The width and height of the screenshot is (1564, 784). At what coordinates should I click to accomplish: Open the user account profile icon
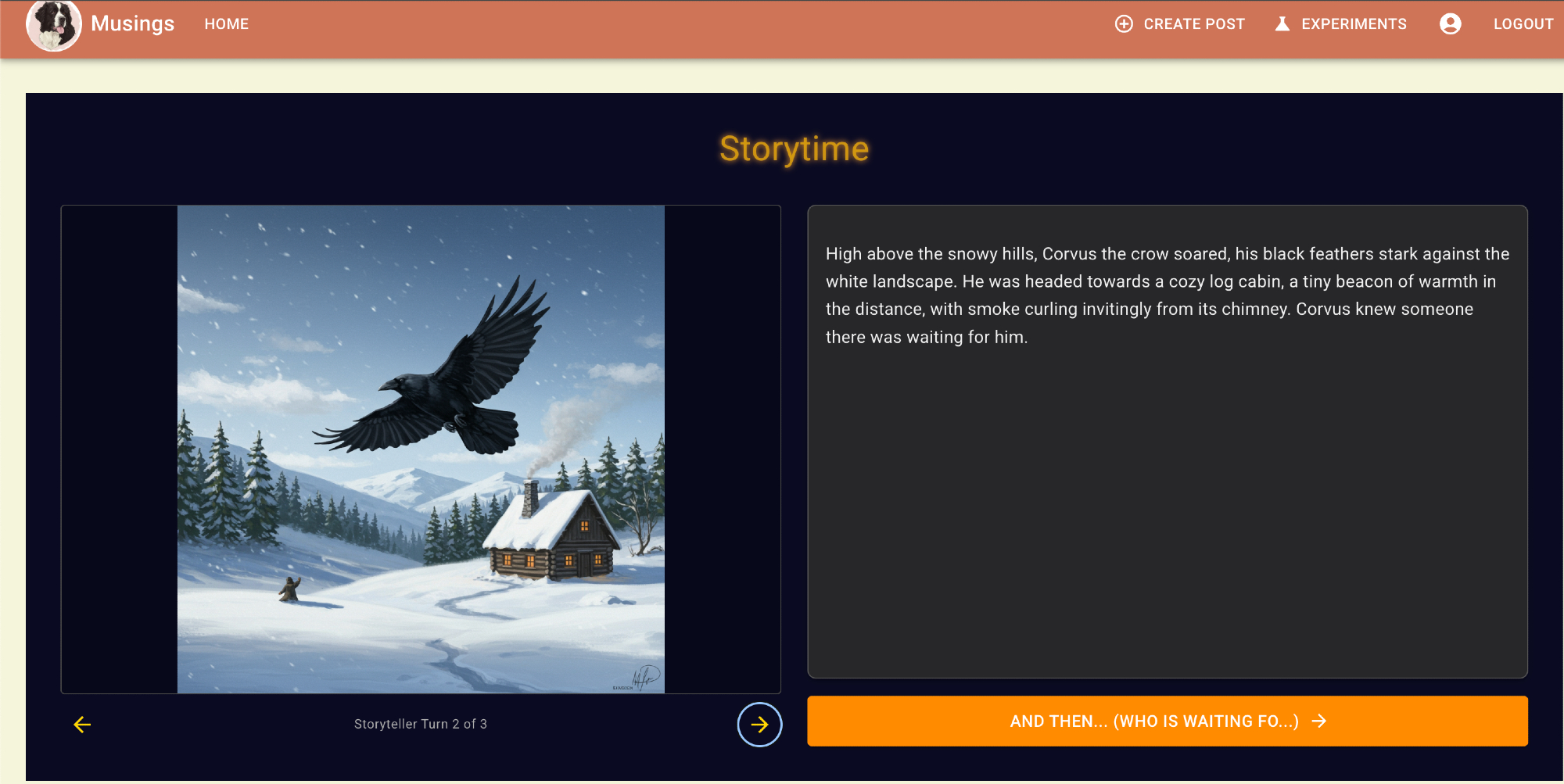[1450, 24]
